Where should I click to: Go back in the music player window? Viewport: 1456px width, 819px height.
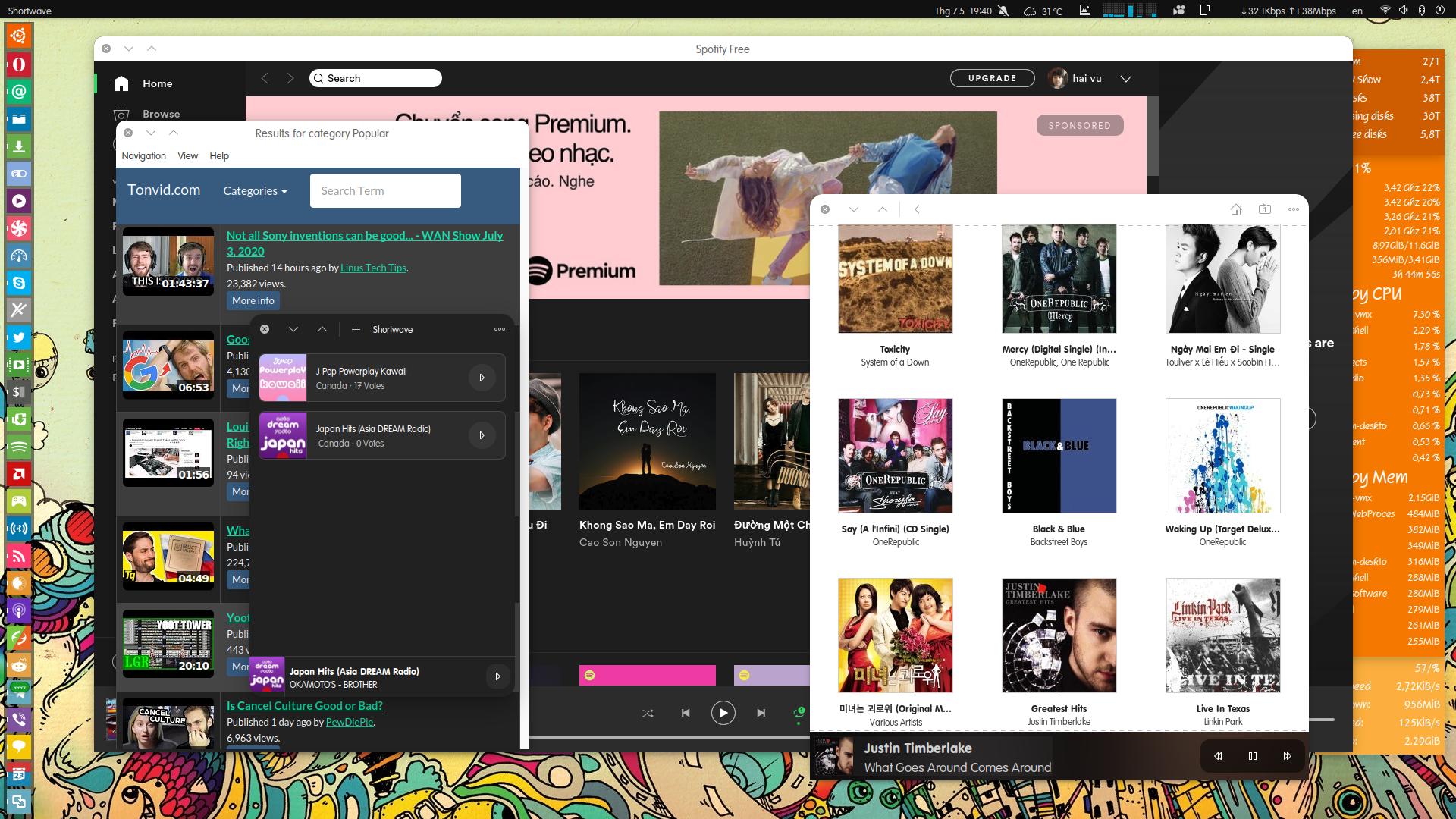tap(917, 209)
